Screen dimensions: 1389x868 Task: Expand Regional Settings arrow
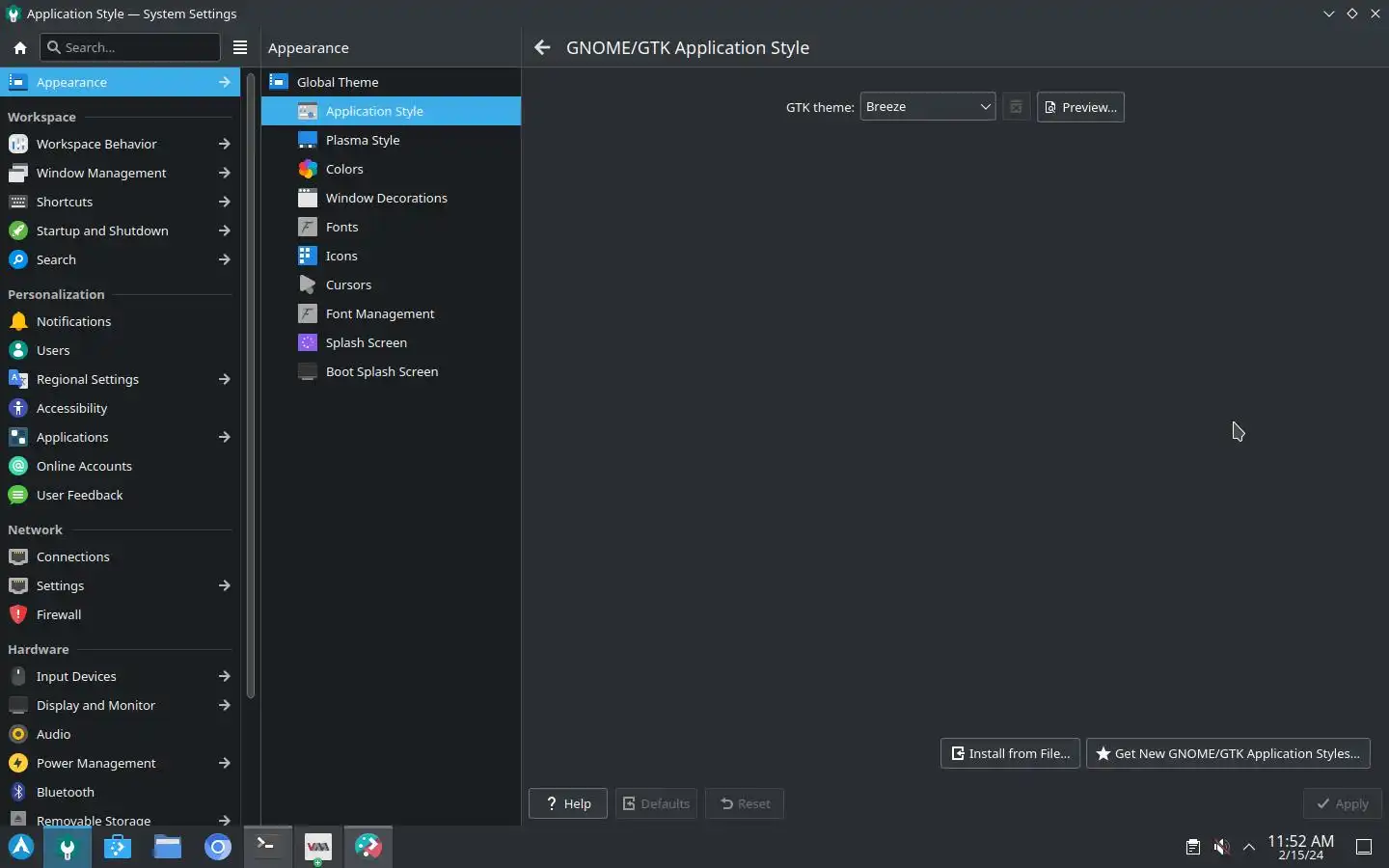[x=224, y=379]
